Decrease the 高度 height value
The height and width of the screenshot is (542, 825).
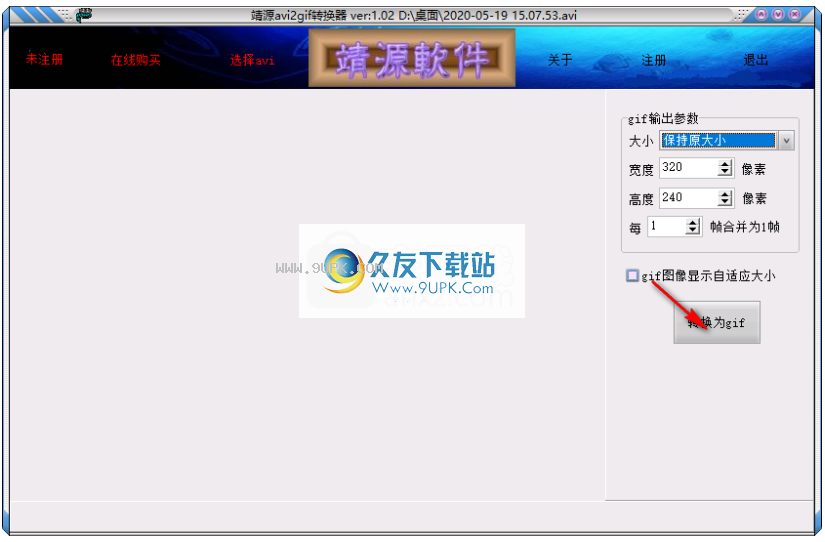[725, 203]
